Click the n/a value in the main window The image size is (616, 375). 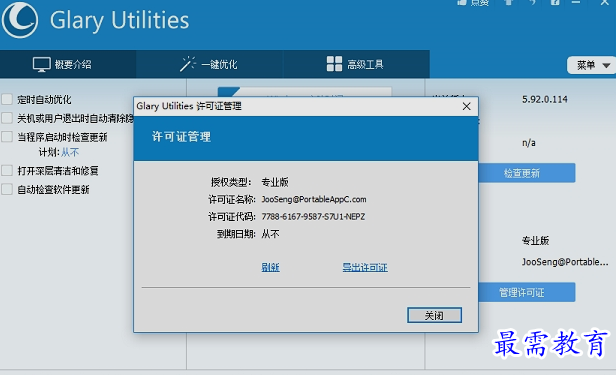click(529, 143)
